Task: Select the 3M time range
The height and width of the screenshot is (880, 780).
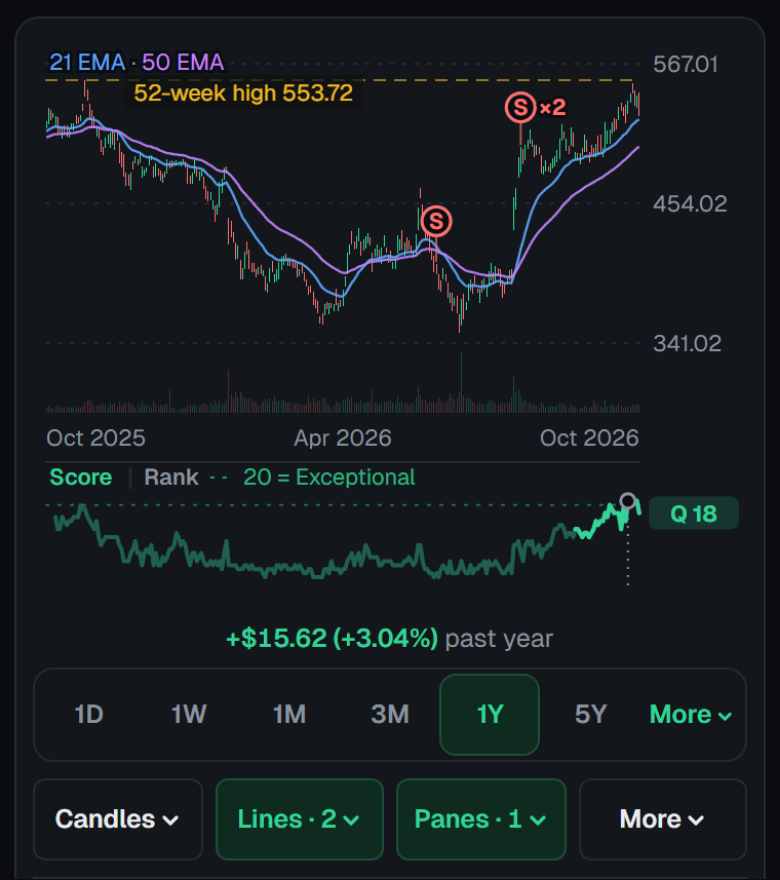Action: (x=389, y=714)
